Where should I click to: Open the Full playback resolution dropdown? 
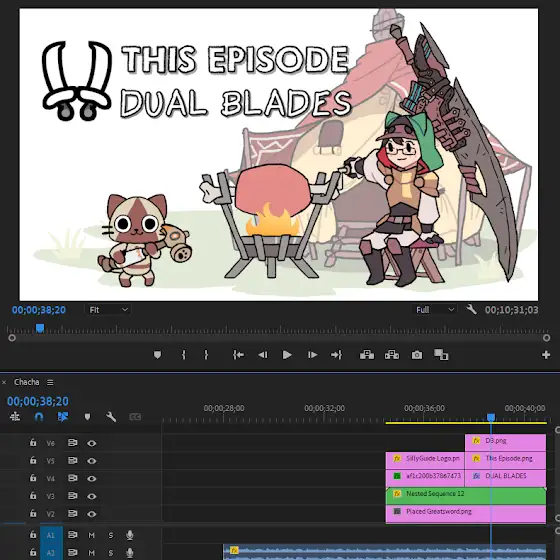point(435,310)
